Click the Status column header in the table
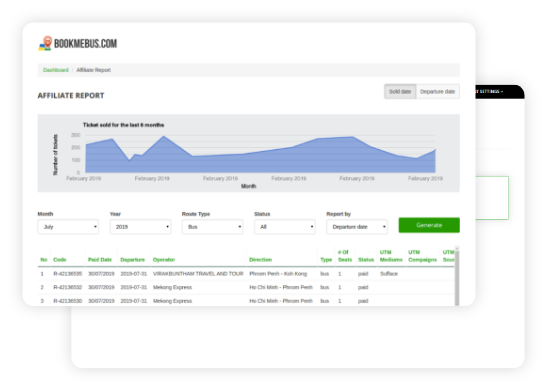 point(366,260)
